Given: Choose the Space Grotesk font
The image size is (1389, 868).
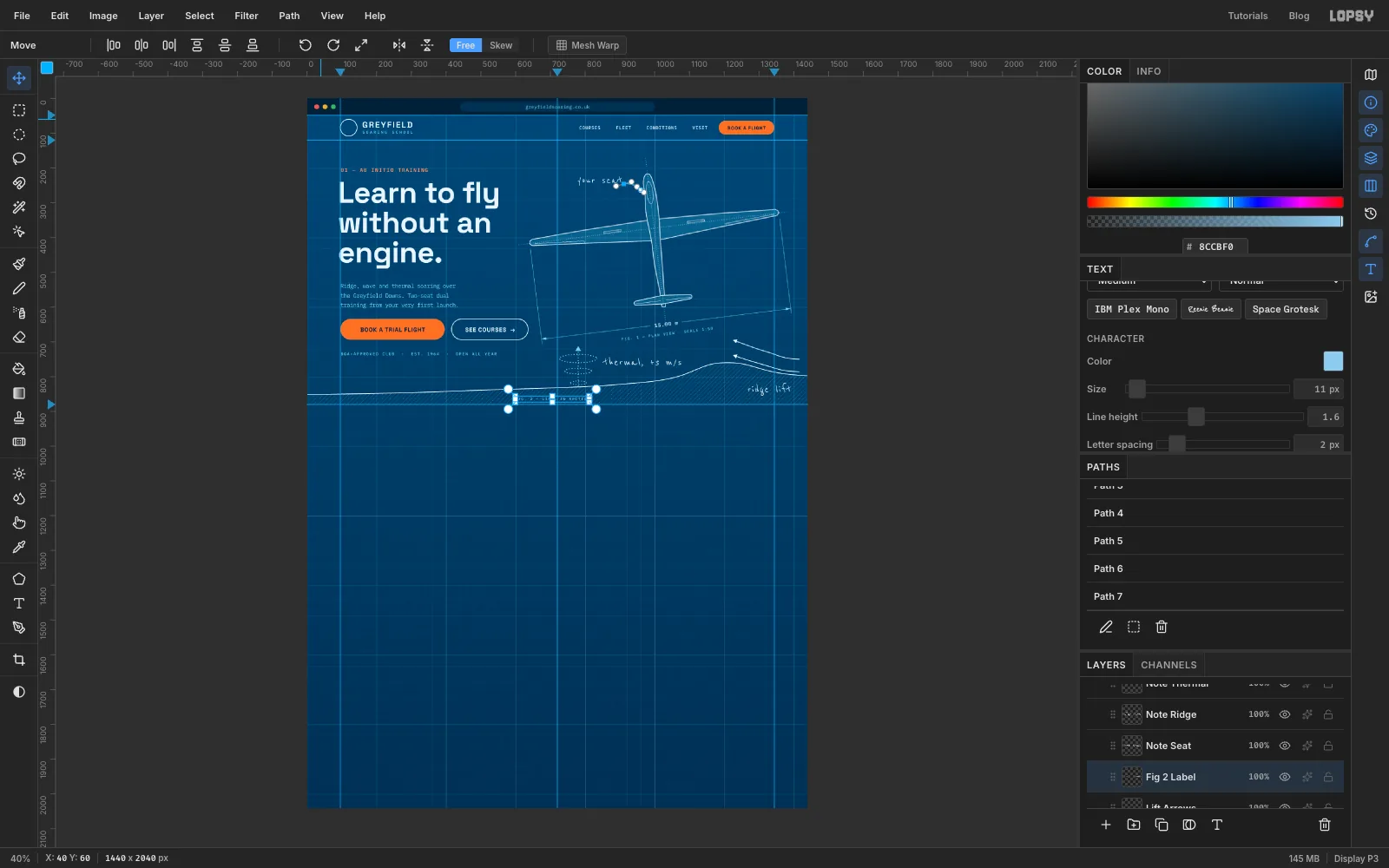Looking at the screenshot, I should 1286,309.
